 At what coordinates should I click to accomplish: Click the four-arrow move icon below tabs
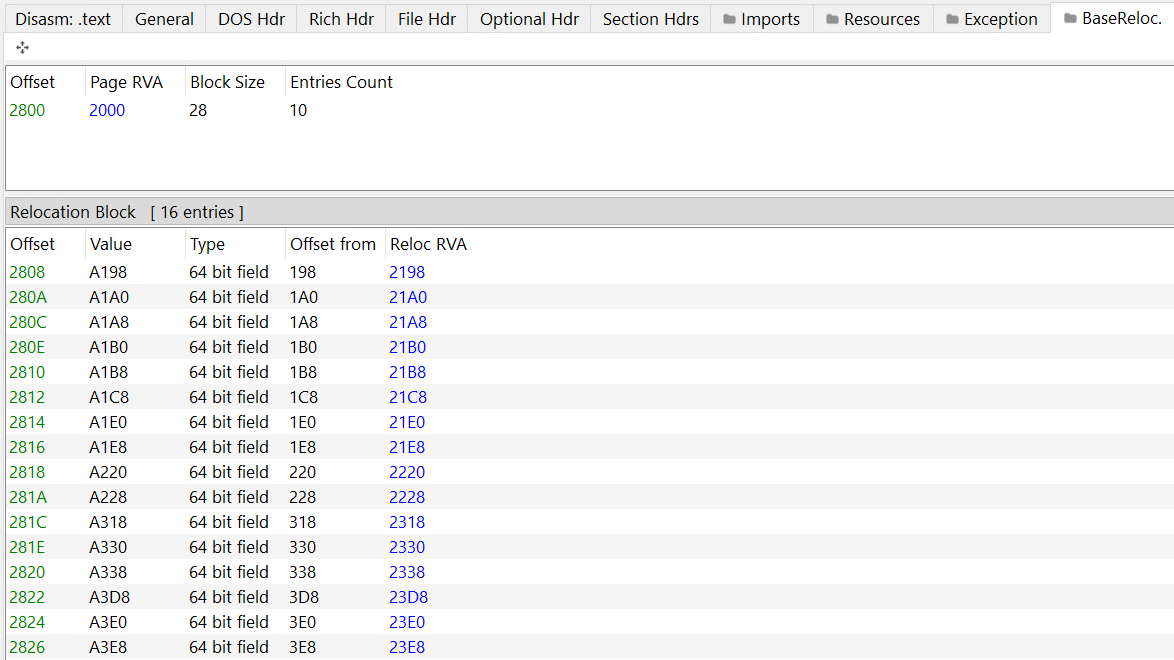pyautogui.click(x=22, y=48)
